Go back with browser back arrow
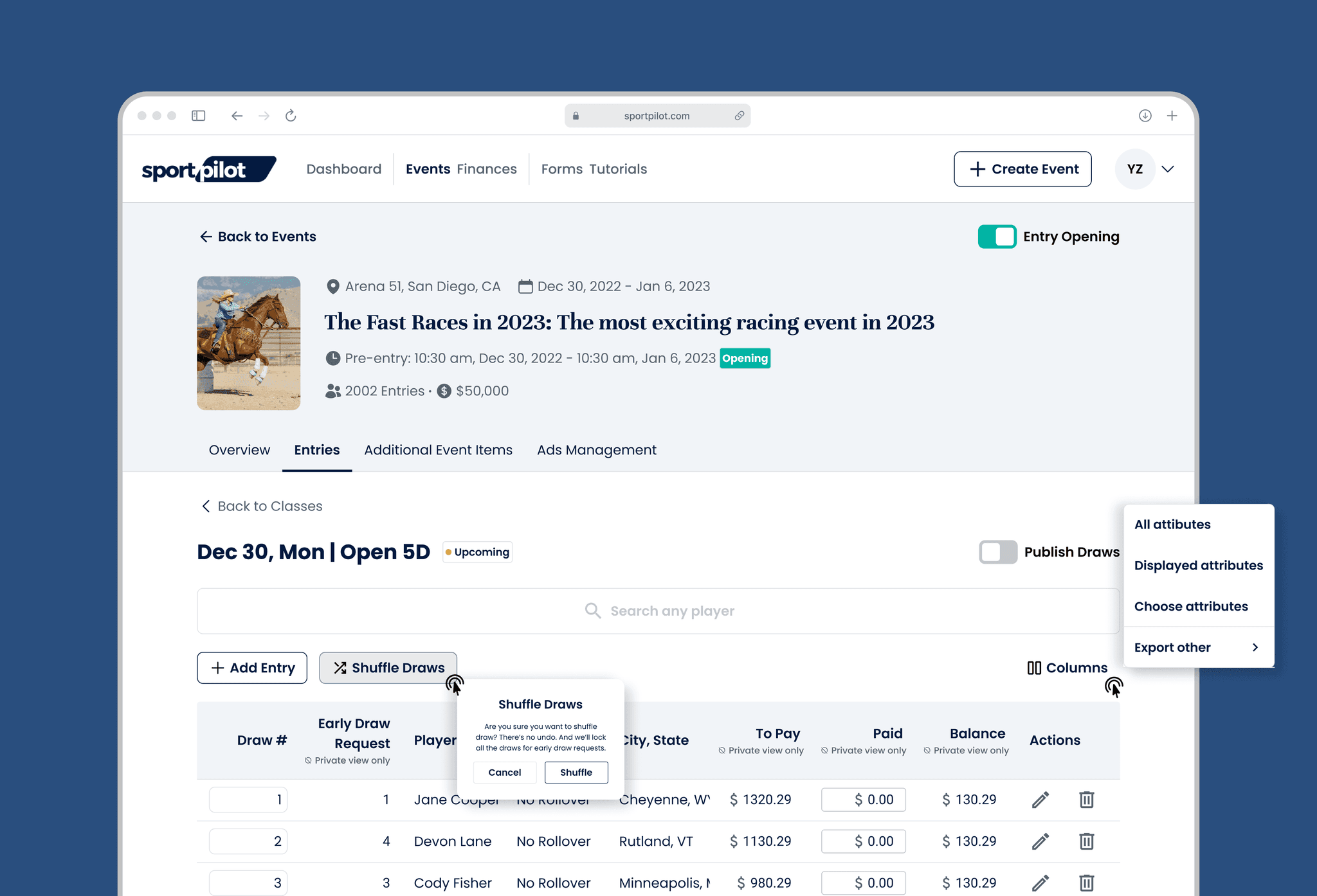The height and width of the screenshot is (896, 1317). click(x=237, y=116)
